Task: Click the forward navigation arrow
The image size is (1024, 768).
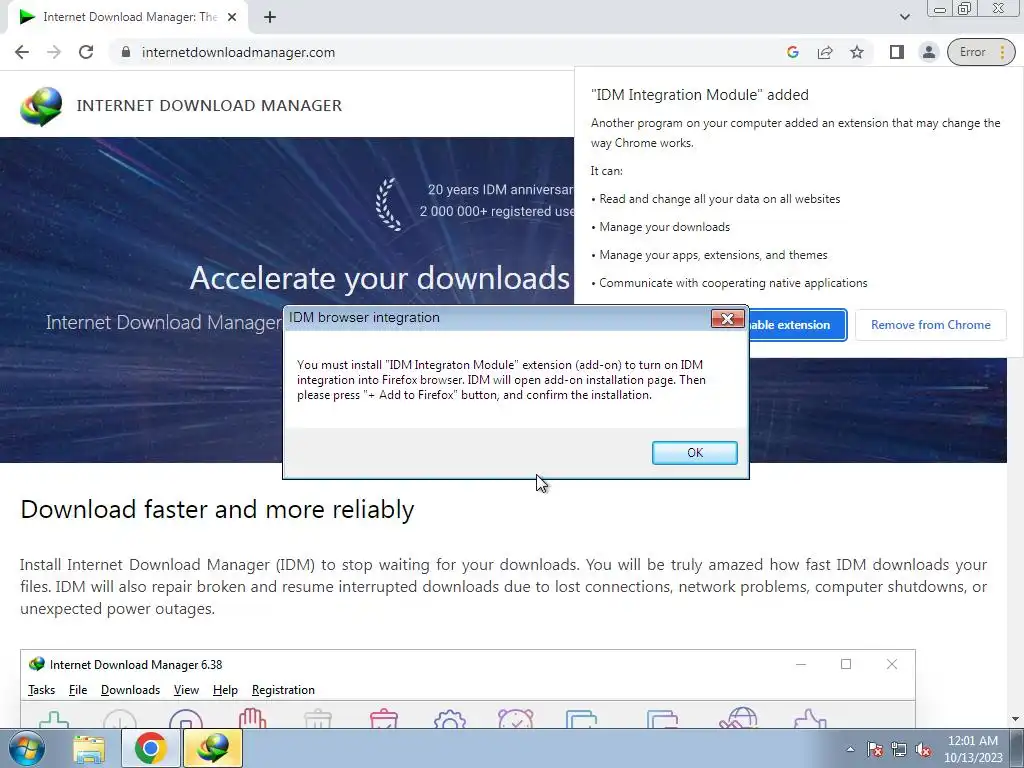Action: 54,52
